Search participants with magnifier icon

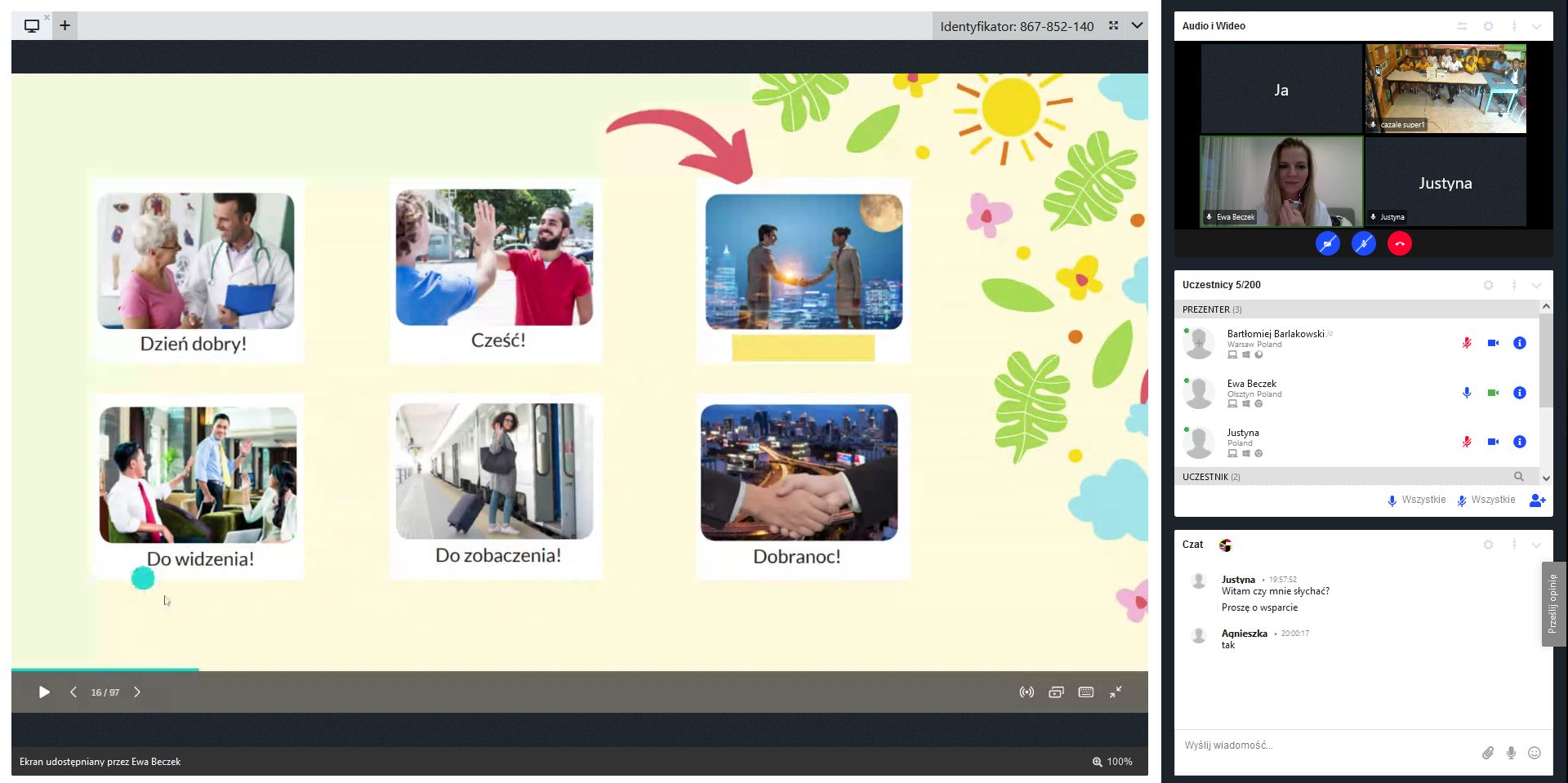tap(1518, 477)
